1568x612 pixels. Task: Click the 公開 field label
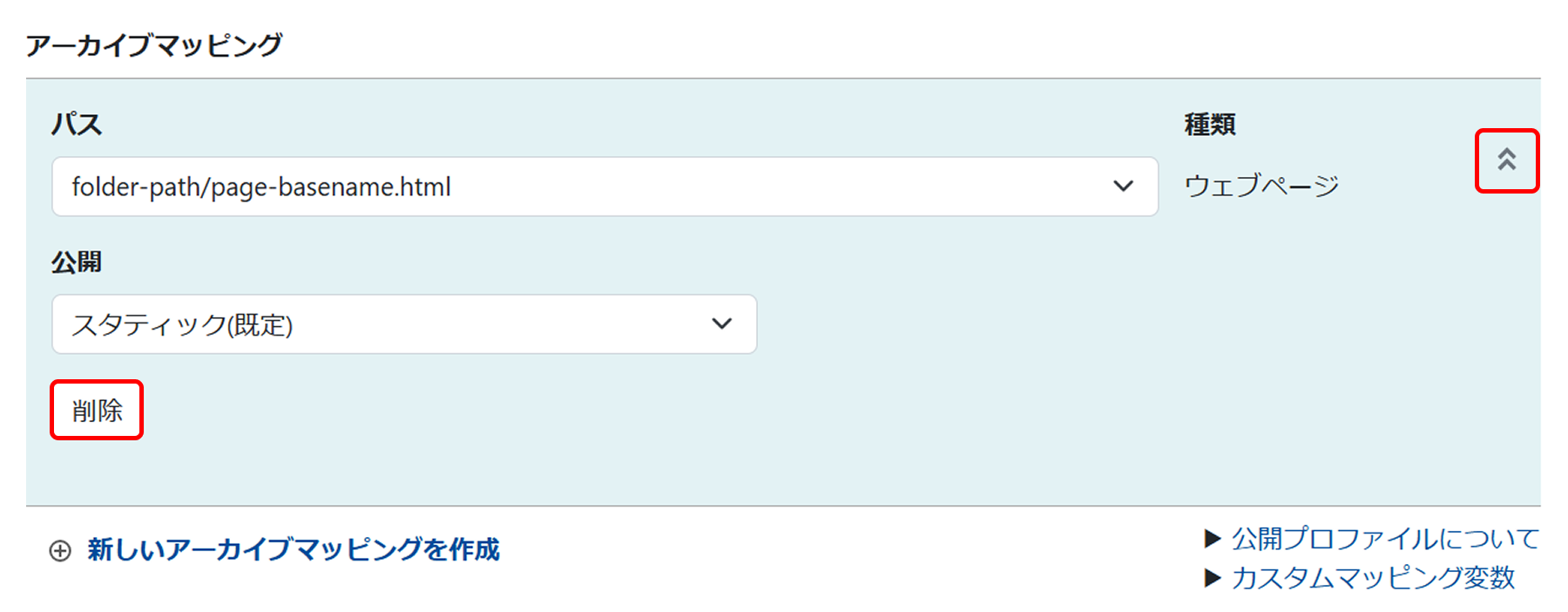coord(77,262)
